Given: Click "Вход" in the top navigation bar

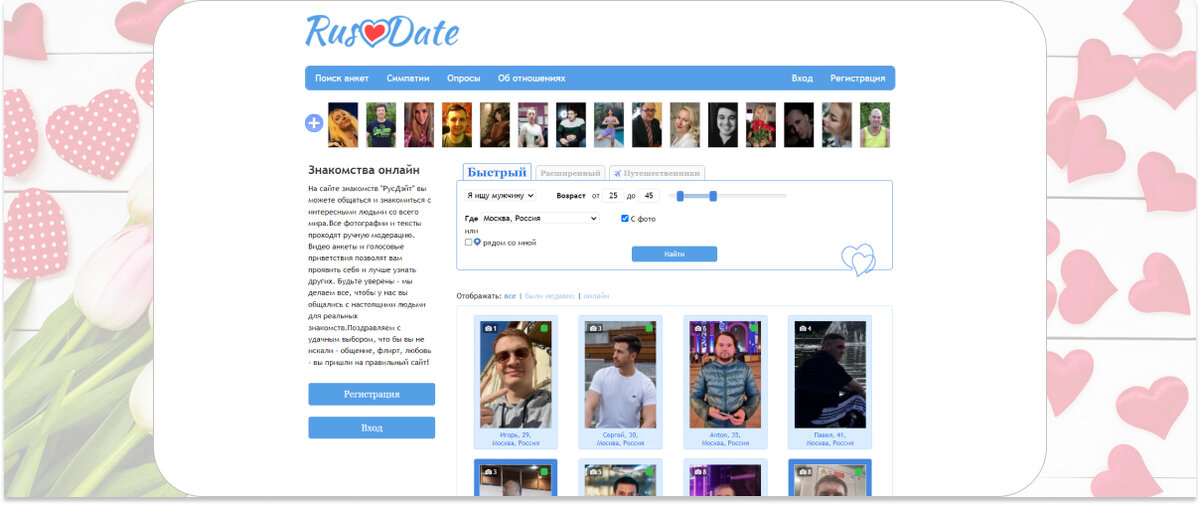Looking at the screenshot, I should 802,78.
